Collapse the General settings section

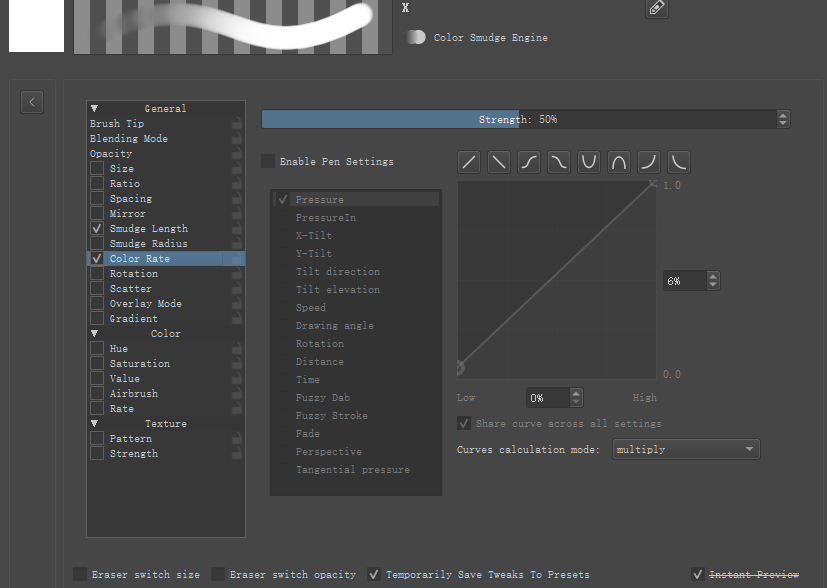click(x=95, y=109)
